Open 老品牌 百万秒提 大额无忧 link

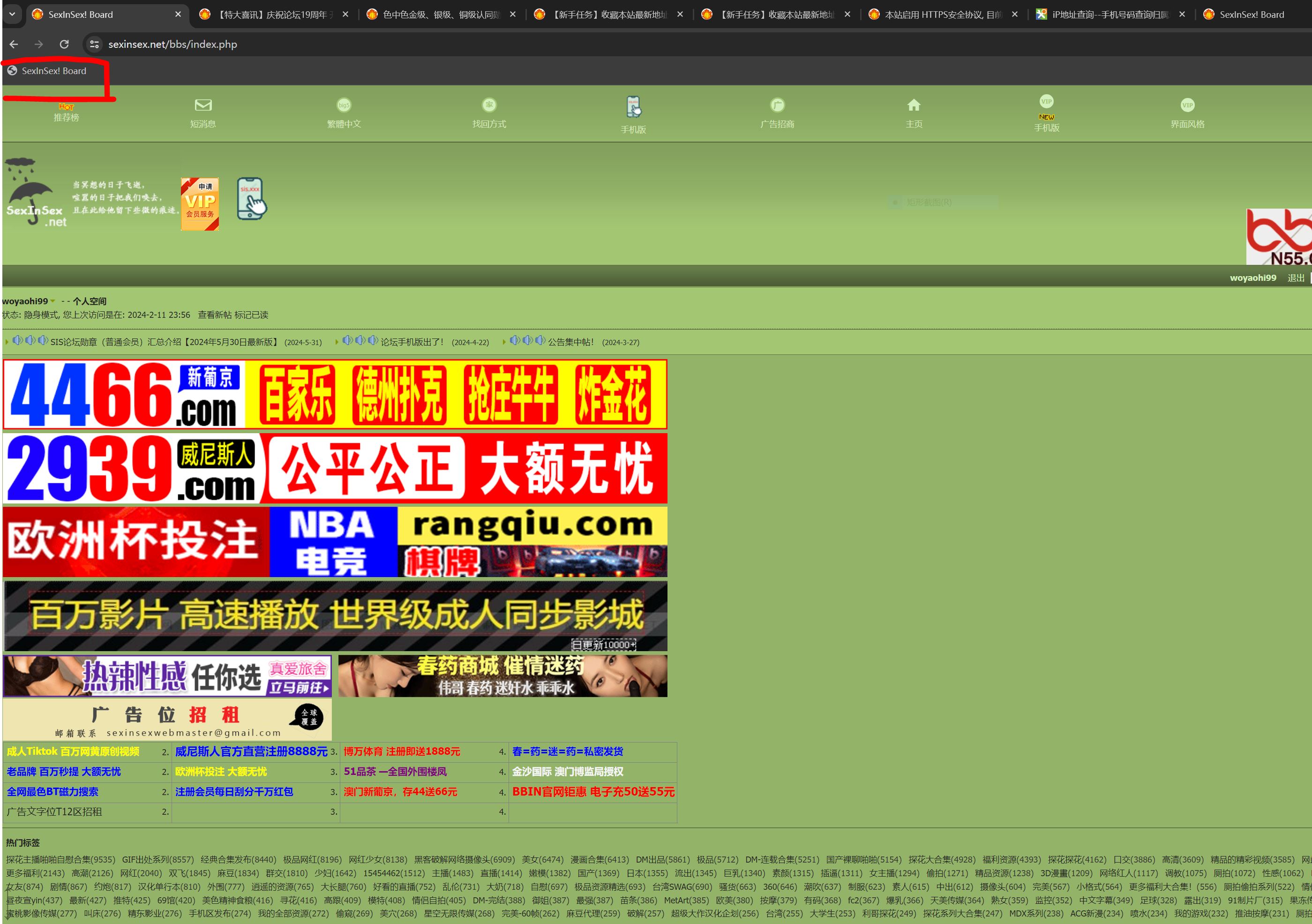point(63,772)
